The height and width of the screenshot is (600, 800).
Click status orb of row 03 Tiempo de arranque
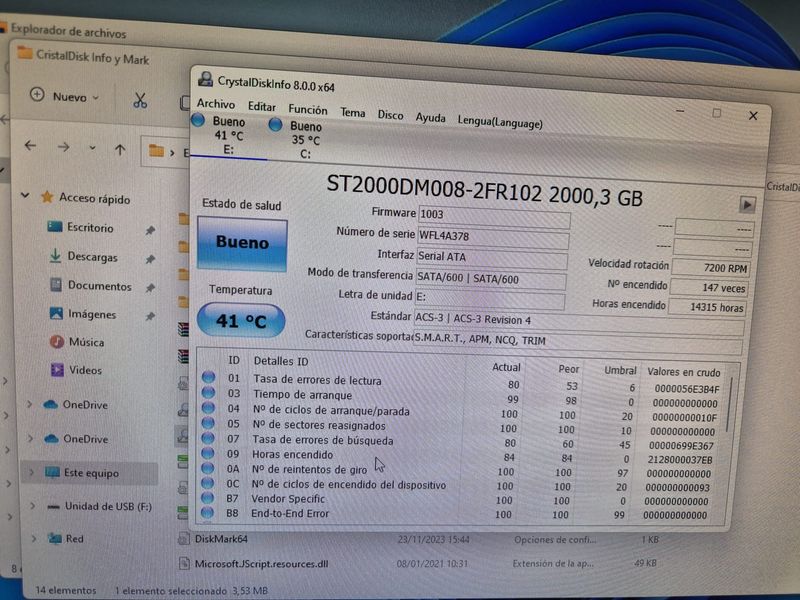(x=208, y=392)
